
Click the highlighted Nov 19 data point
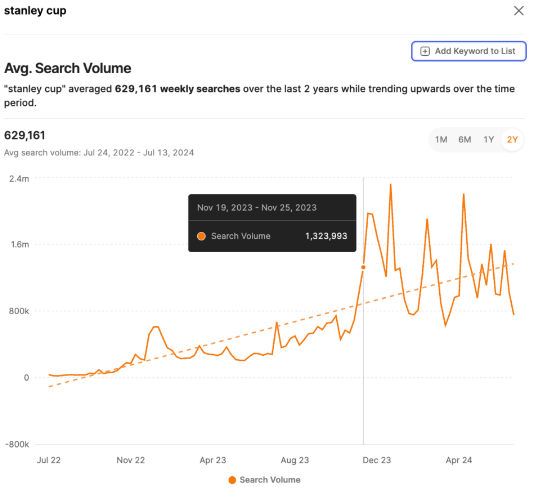coord(363,267)
